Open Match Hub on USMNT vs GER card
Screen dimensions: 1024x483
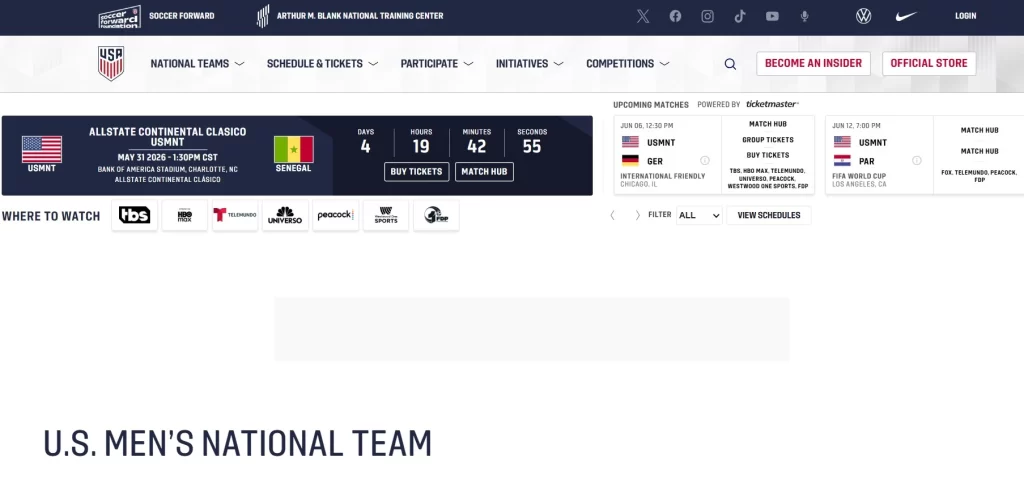[767, 124]
